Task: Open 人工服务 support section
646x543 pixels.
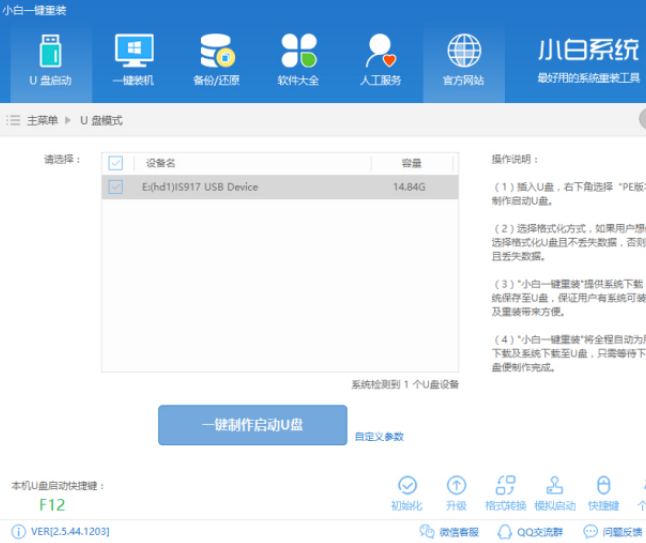Action: pos(381,61)
